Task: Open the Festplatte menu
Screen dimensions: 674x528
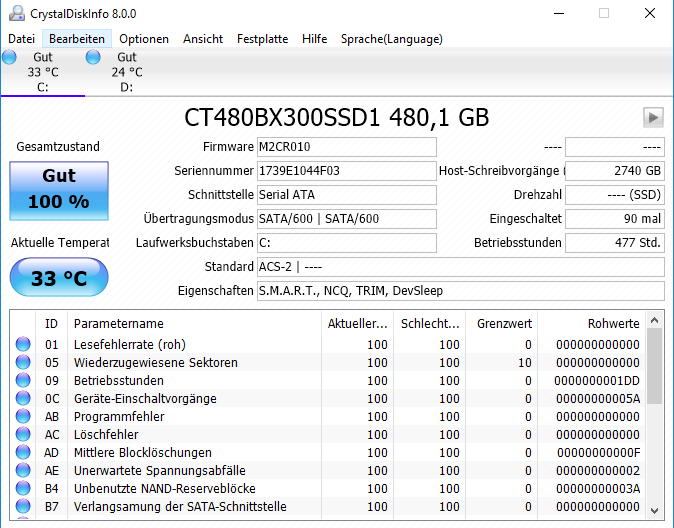Action: [x=263, y=39]
